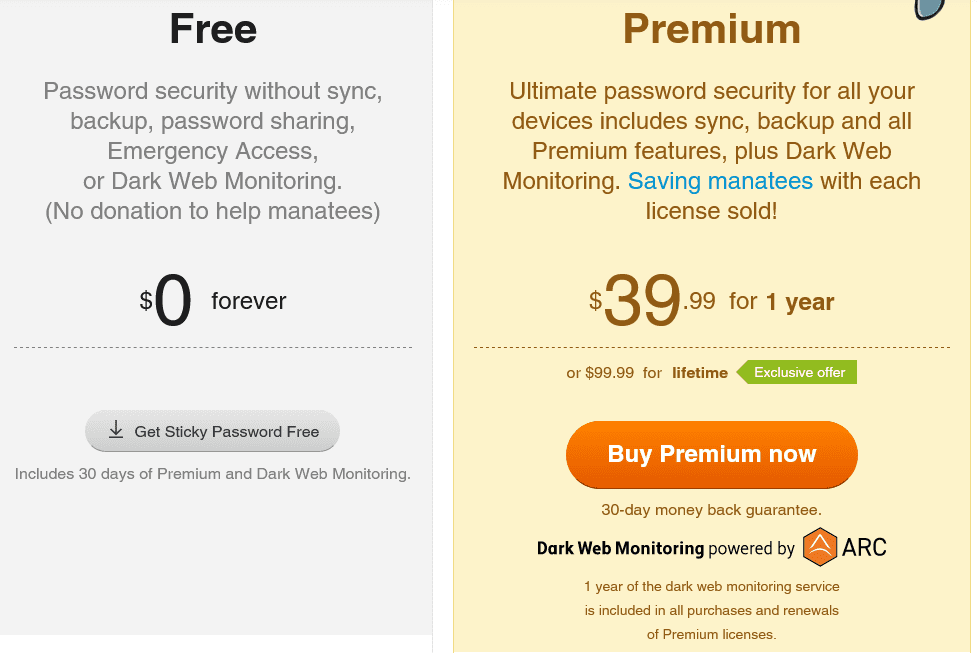Click the download arrow icon on Free button
The height and width of the screenshot is (653, 978).
point(116,430)
